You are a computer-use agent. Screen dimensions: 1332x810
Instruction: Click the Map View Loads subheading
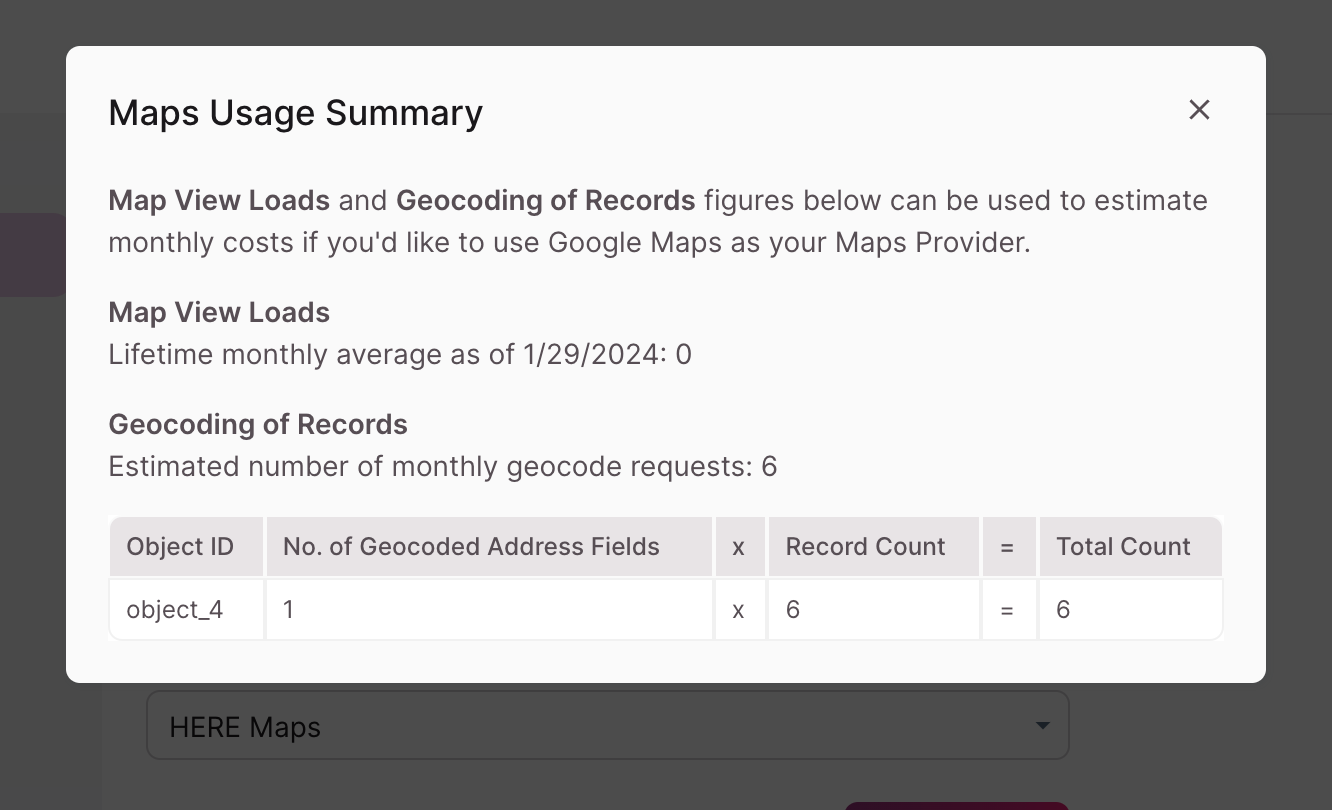(219, 313)
